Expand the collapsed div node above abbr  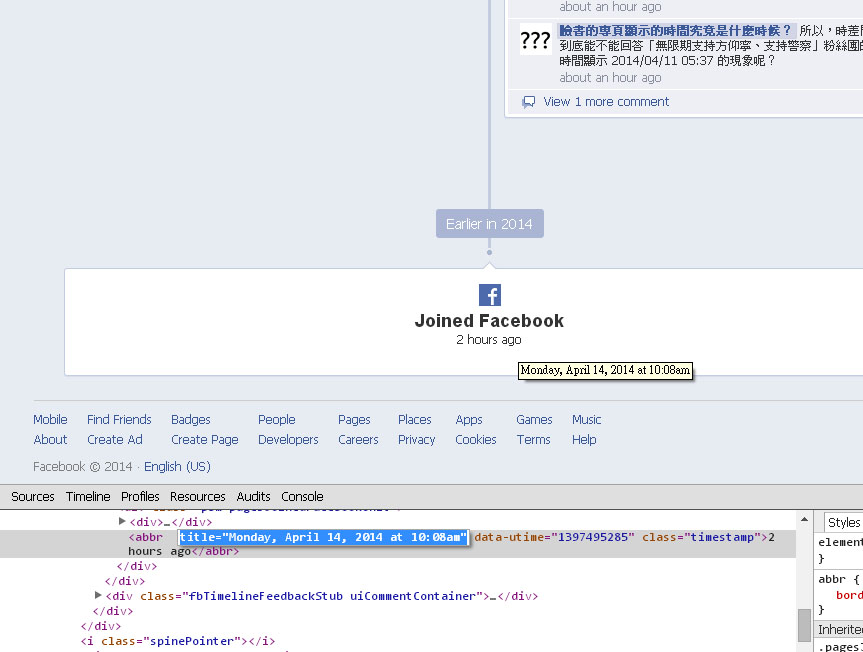[122, 521]
